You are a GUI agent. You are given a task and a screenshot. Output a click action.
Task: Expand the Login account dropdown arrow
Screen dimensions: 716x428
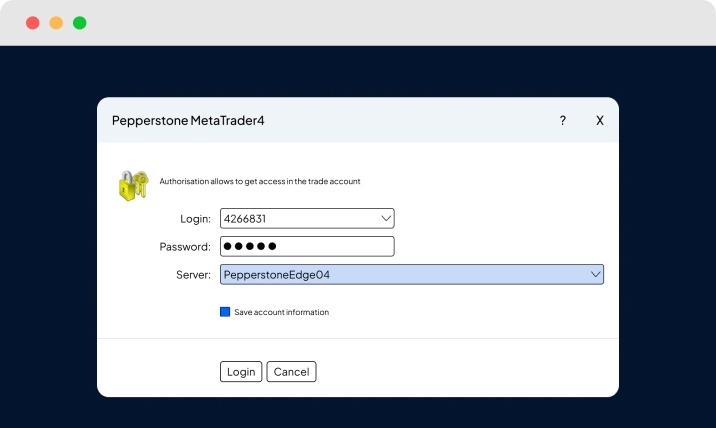[x=387, y=218]
